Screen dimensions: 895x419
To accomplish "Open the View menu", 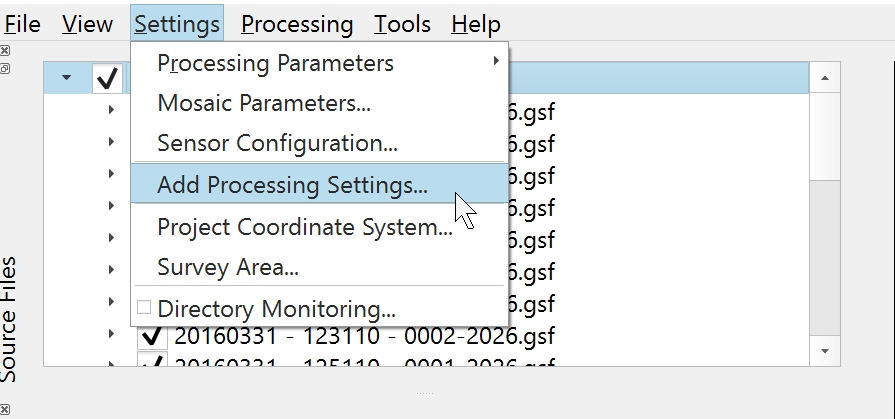I will click(x=87, y=24).
